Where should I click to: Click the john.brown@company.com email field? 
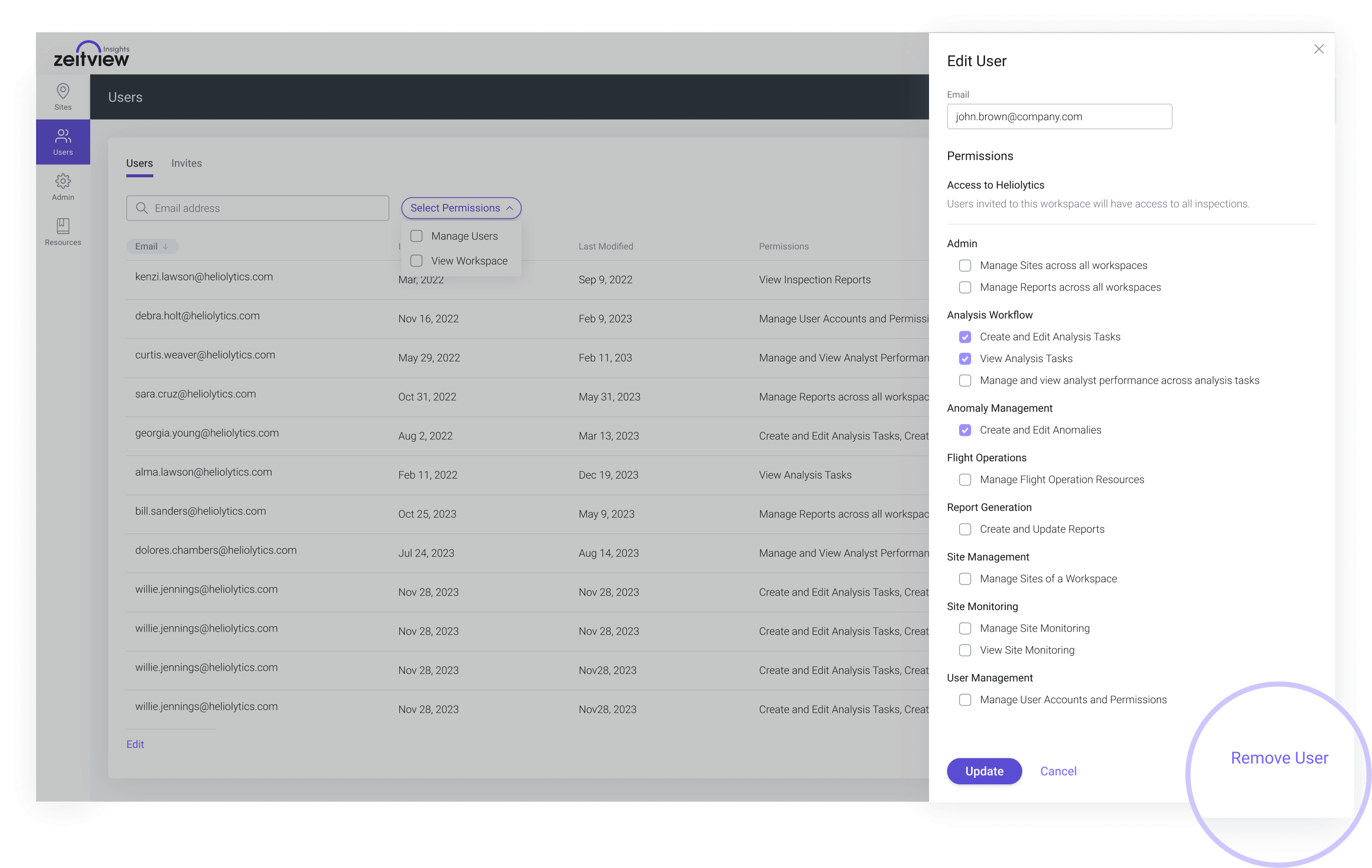[x=1059, y=116]
